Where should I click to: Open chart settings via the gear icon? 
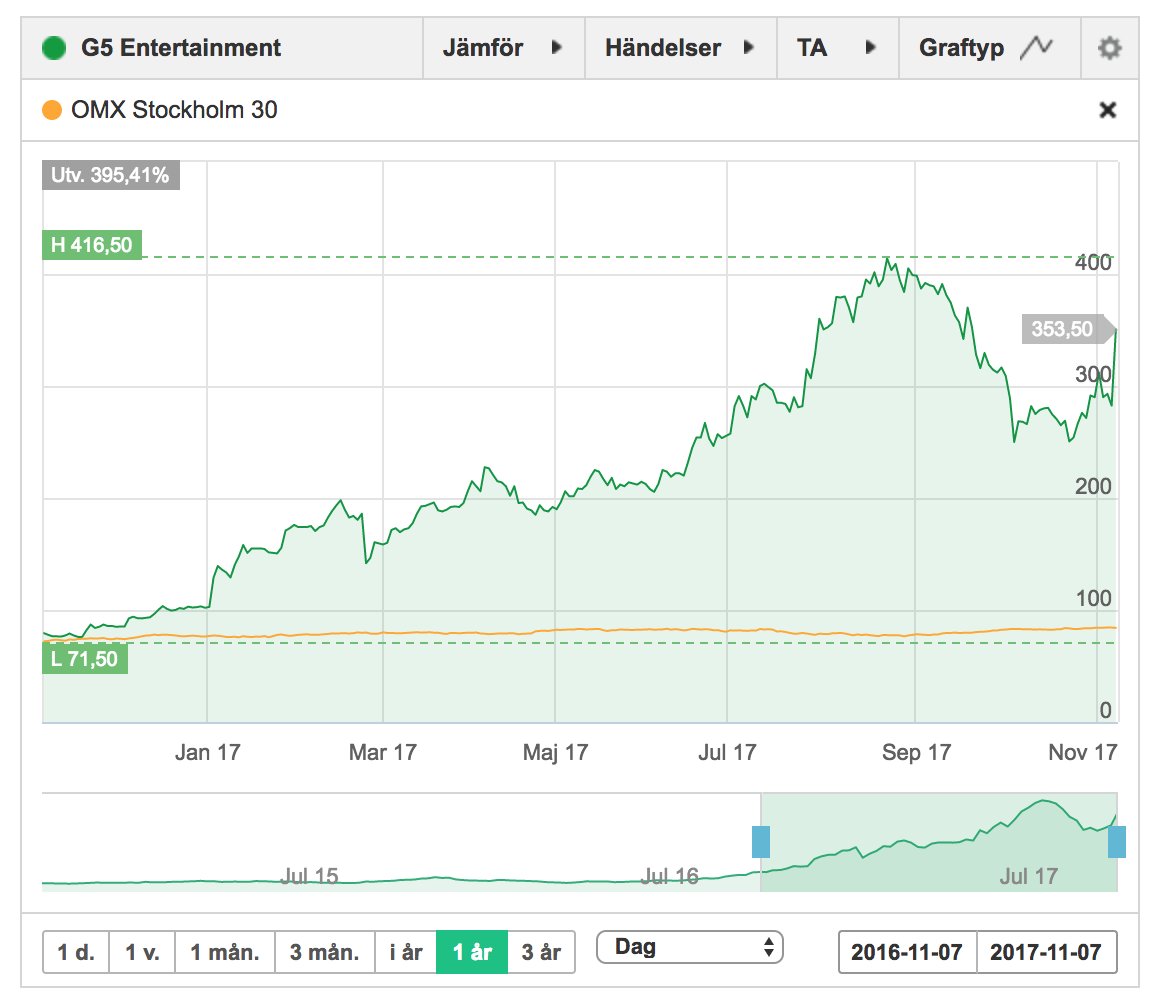pos(1109,47)
